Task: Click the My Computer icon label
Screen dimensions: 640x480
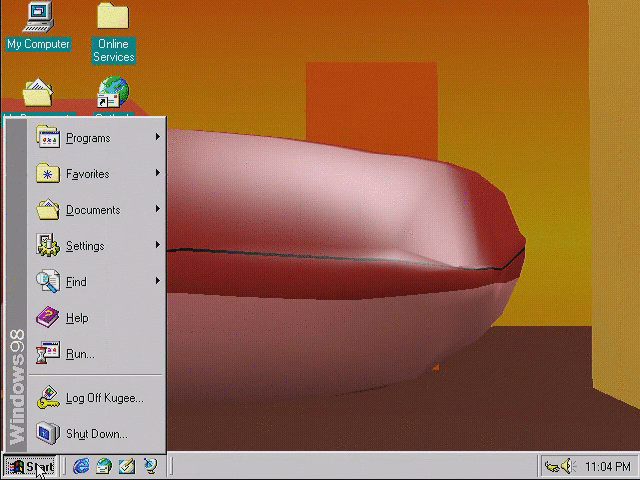Action: [x=38, y=44]
